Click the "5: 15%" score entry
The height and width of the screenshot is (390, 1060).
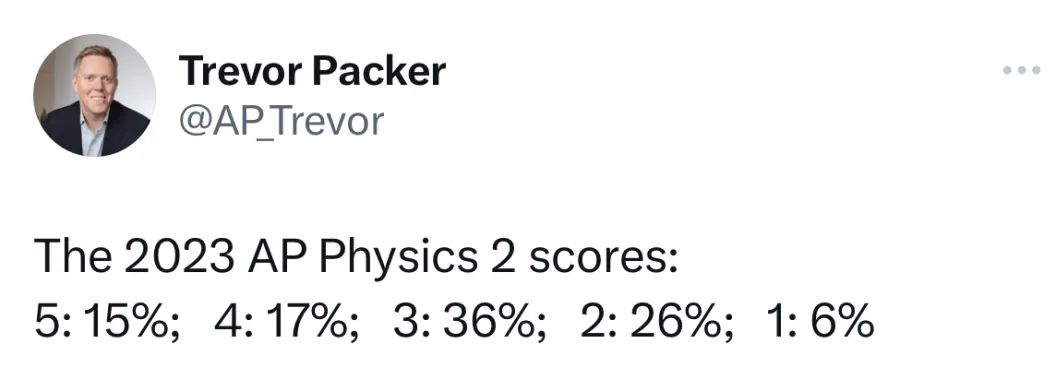tap(107, 322)
